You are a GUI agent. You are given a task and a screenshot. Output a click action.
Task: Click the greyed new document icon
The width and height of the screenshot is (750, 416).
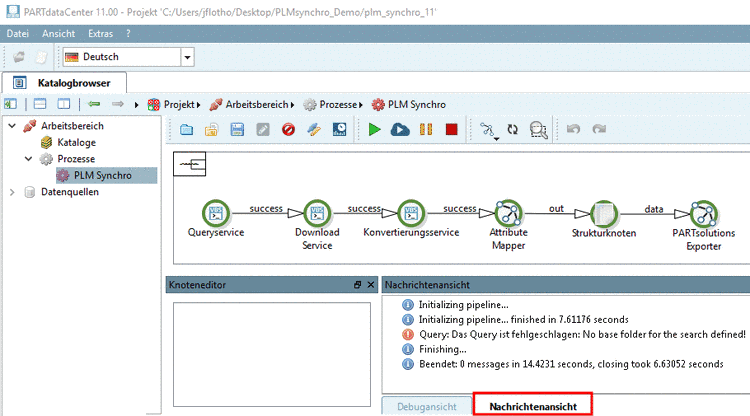[41, 57]
